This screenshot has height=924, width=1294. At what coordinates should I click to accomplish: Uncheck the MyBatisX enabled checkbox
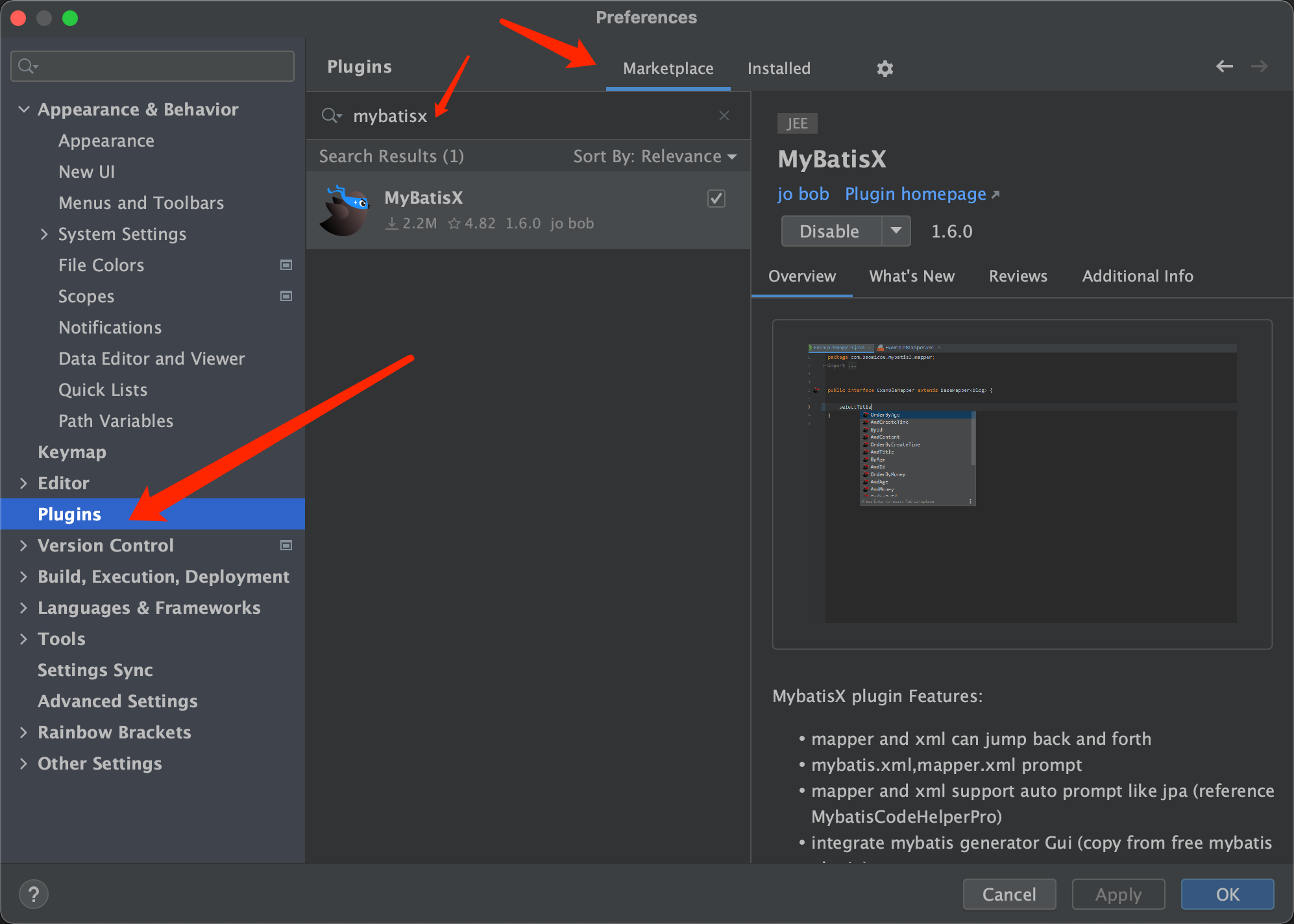point(716,198)
